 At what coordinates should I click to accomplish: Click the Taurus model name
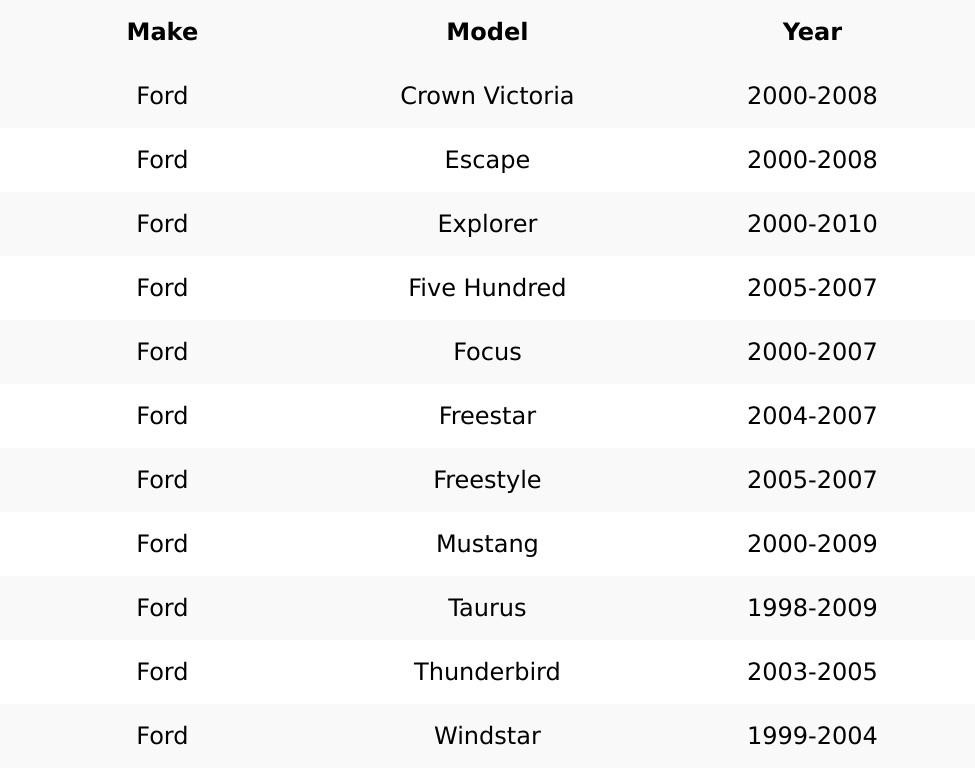pyautogui.click(x=487, y=608)
